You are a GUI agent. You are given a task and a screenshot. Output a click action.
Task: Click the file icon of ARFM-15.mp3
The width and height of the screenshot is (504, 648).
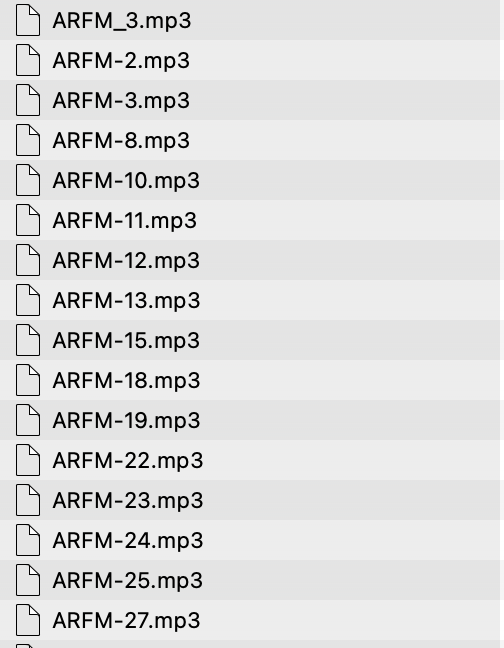tap(28, 340)
